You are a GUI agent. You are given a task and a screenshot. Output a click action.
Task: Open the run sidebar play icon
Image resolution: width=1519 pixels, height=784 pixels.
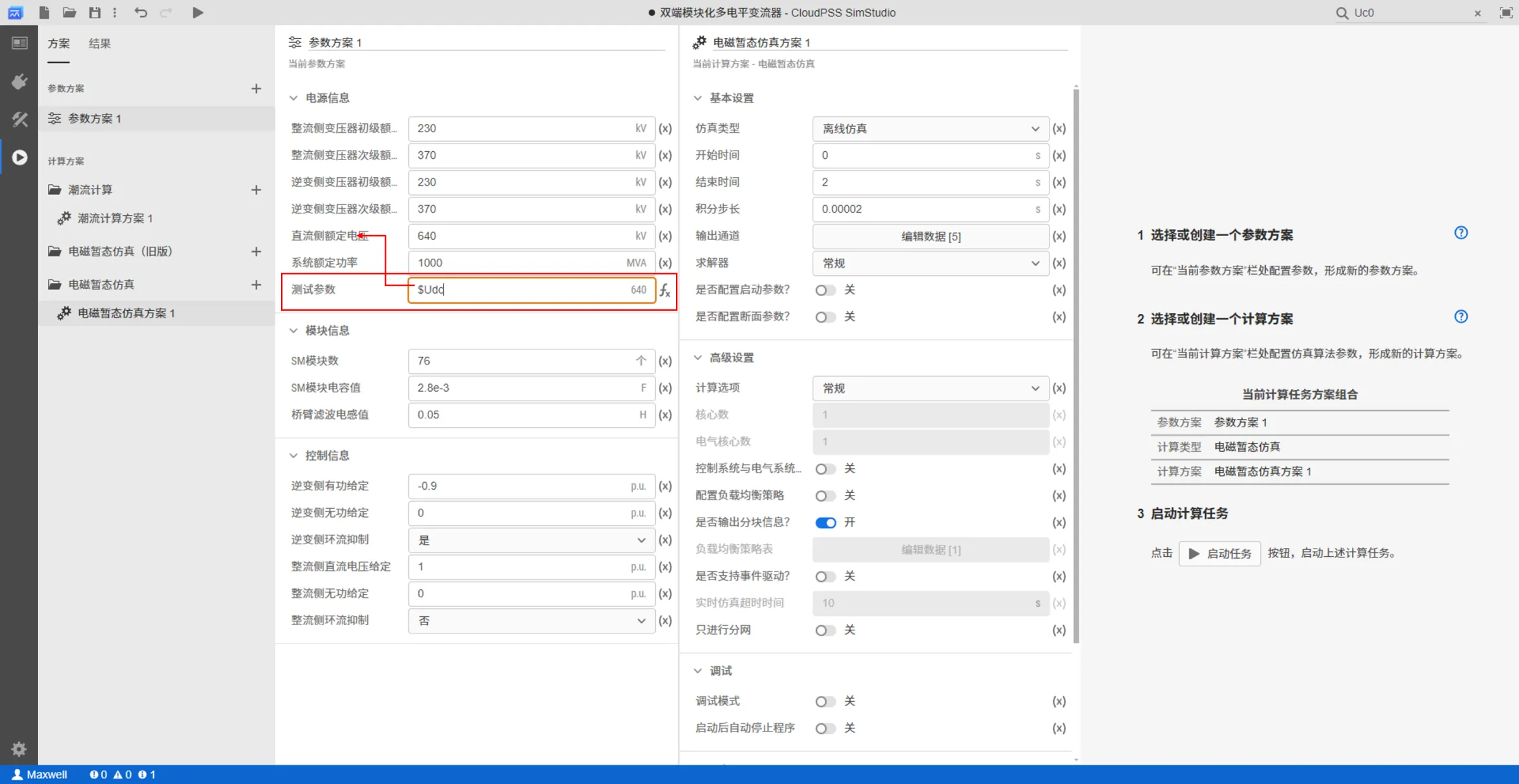20,157
